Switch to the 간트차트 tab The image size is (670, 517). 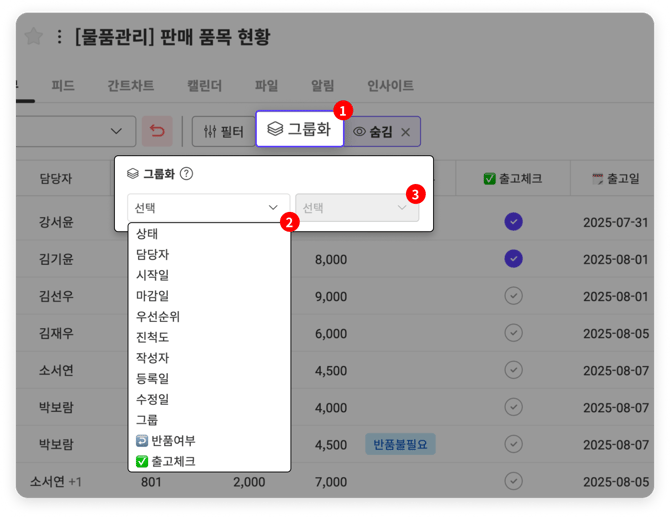point(133,85)
